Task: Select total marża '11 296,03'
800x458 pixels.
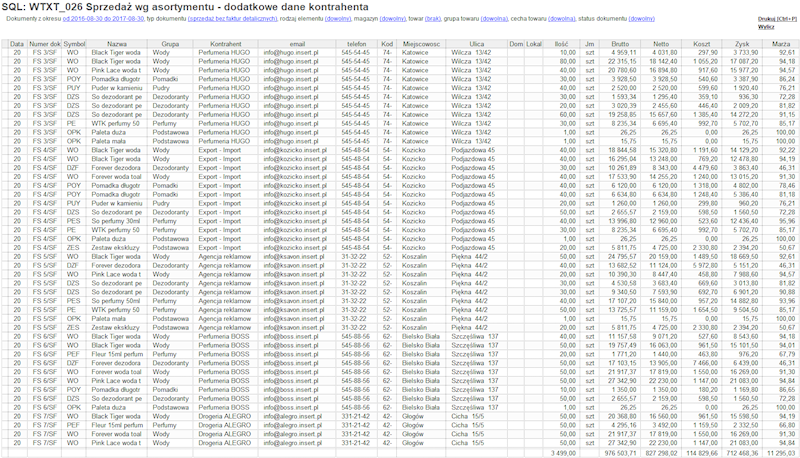Action: click(782, 453)
